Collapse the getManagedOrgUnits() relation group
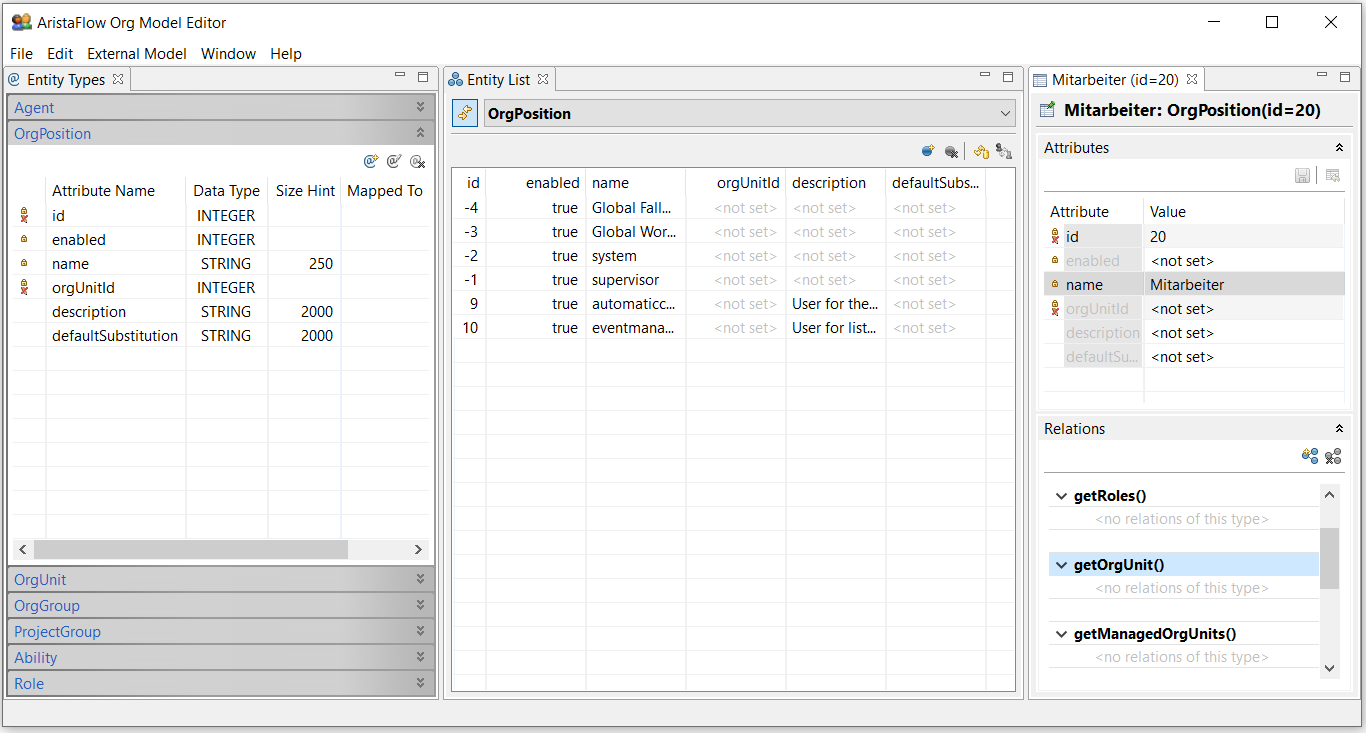The height and width of the screenshot is (733, 1366). (x=1061, y=634)
